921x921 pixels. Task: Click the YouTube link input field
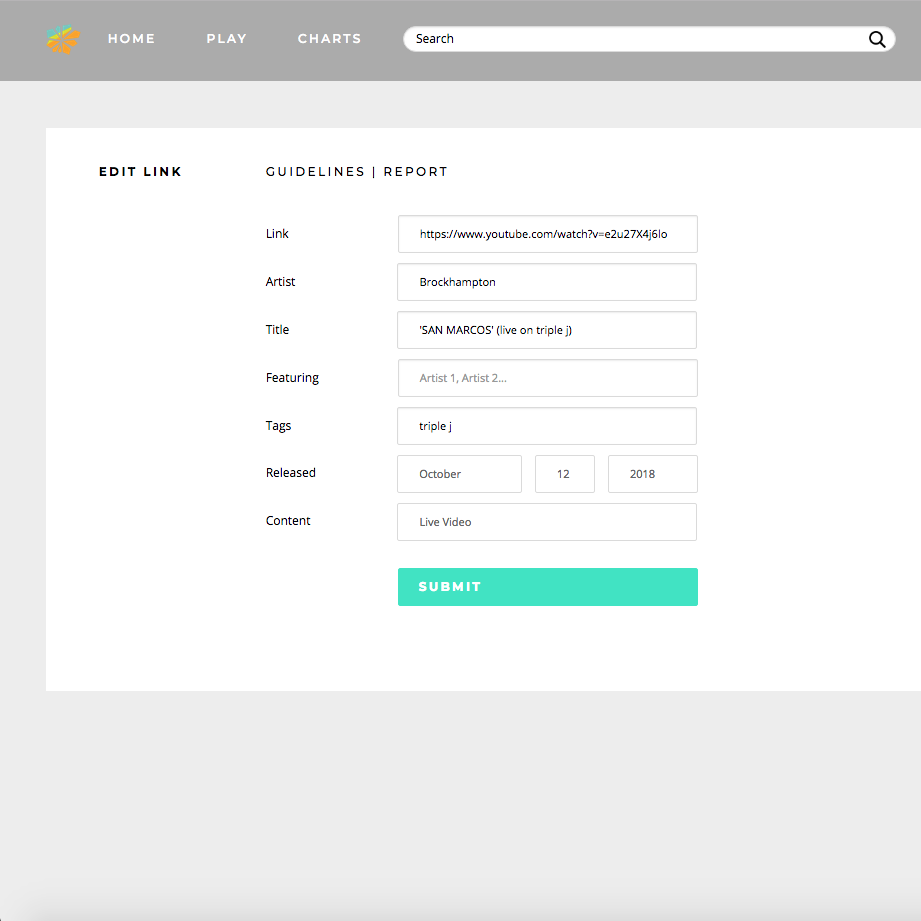tap(547, 233)
